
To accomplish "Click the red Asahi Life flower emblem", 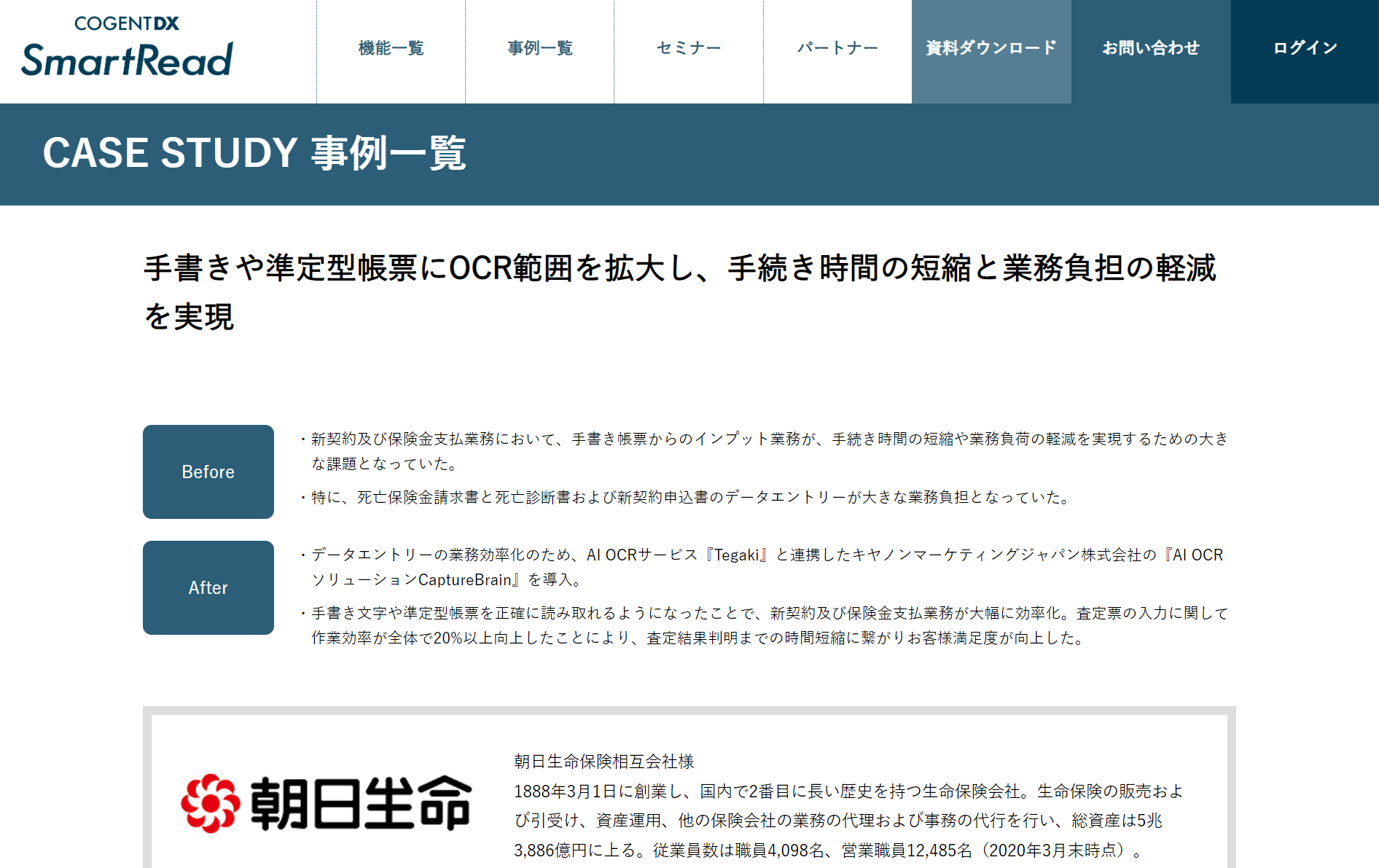I will tap(210, 803).
